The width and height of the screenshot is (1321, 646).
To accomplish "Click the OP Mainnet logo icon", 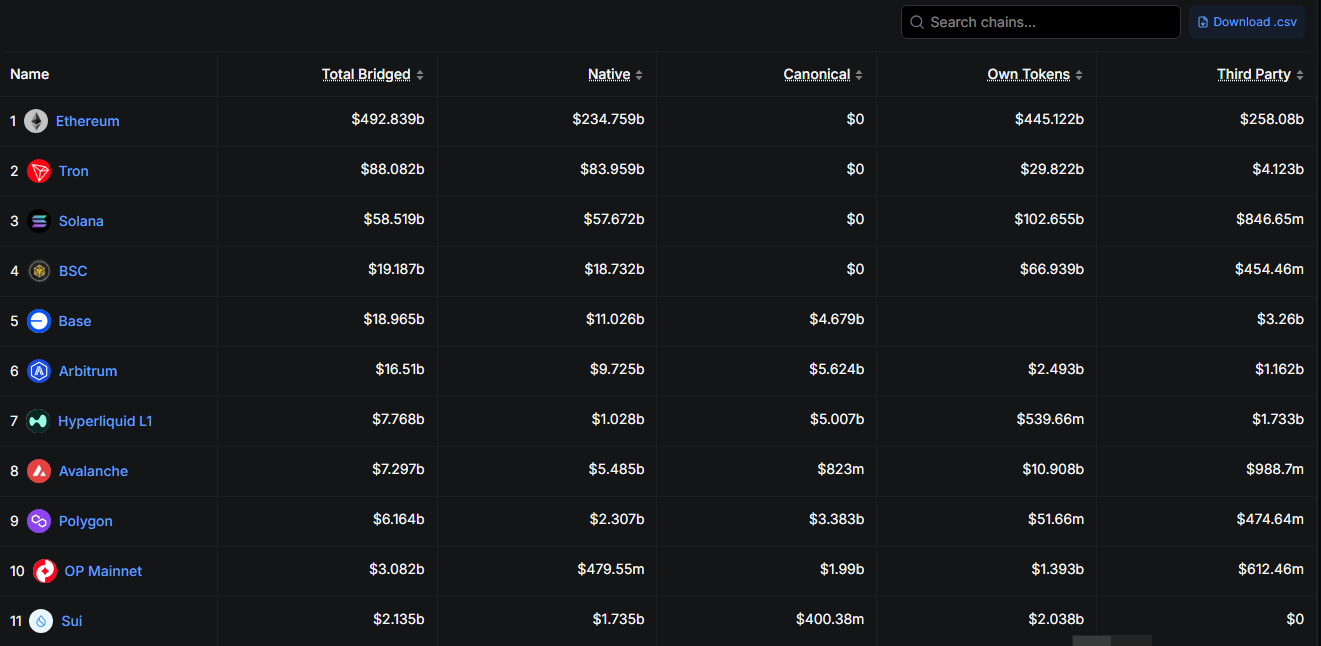I will click(45, 571).
